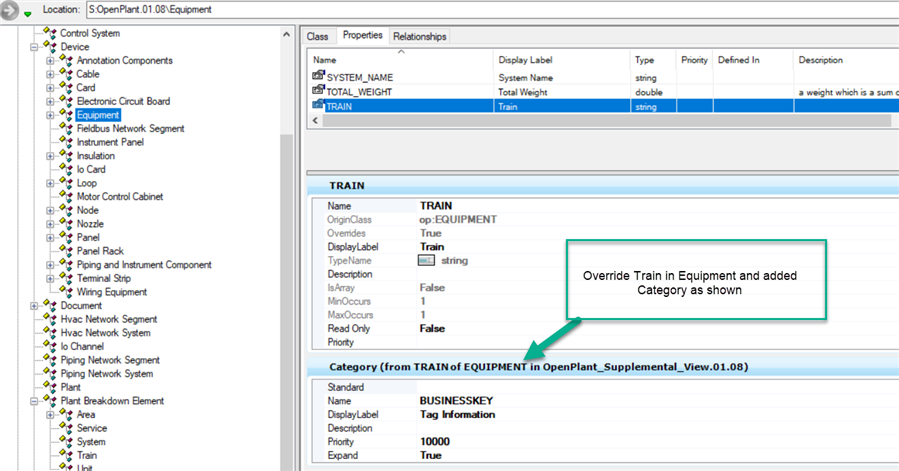
Task: Select the System tree item
Action: (91, 441)
